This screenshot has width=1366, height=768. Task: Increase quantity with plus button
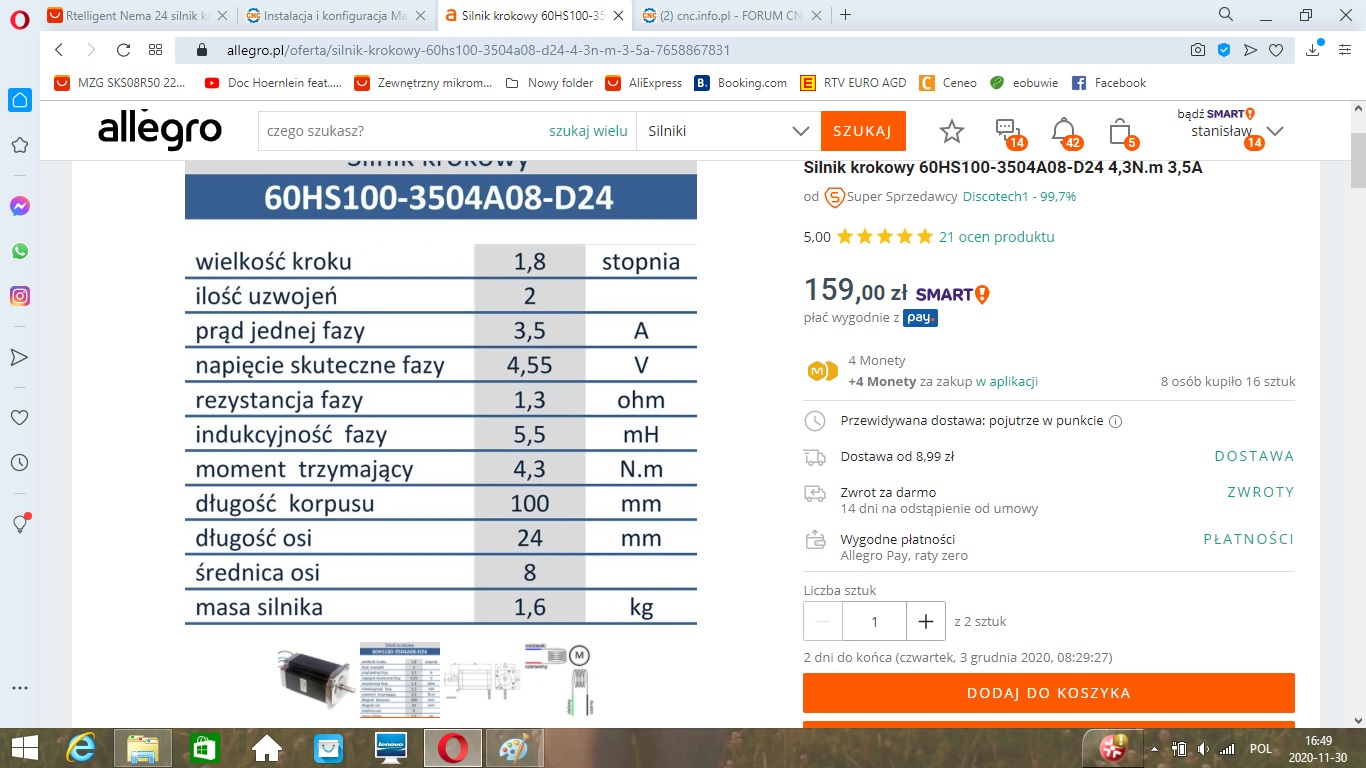point(926,621)
